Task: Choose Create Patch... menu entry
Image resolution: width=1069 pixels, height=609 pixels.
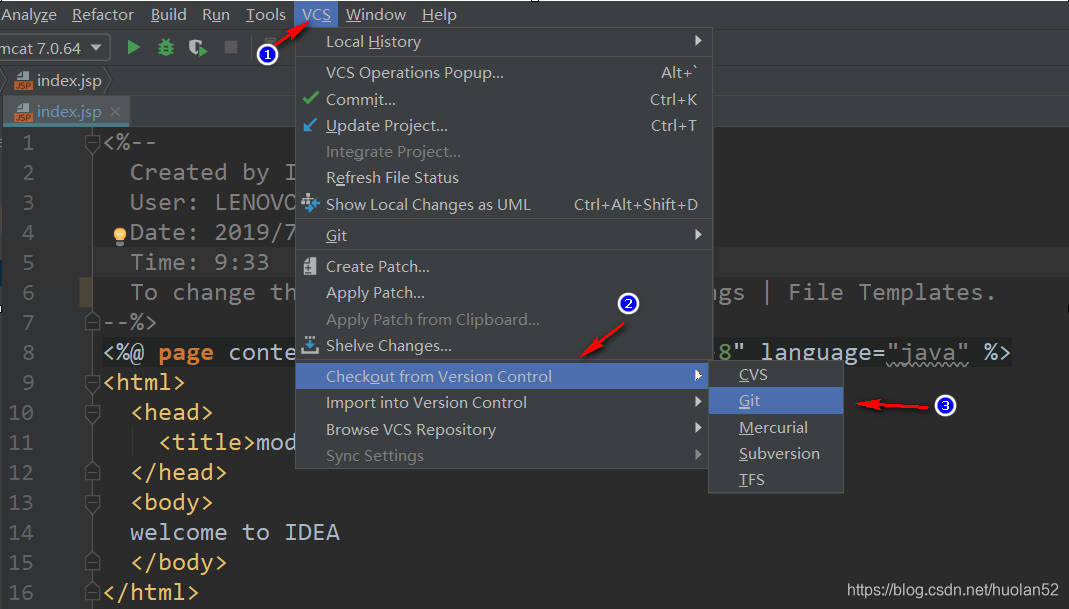Action: point(504,267)
